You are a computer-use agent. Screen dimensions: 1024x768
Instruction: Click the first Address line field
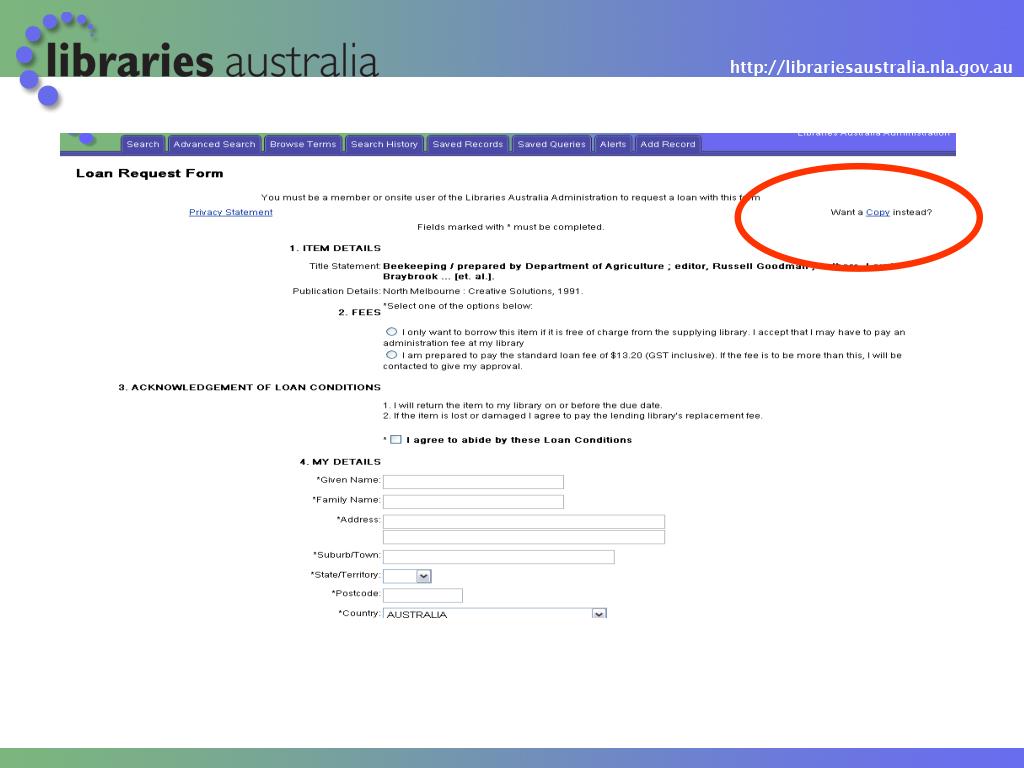[524, 521]
